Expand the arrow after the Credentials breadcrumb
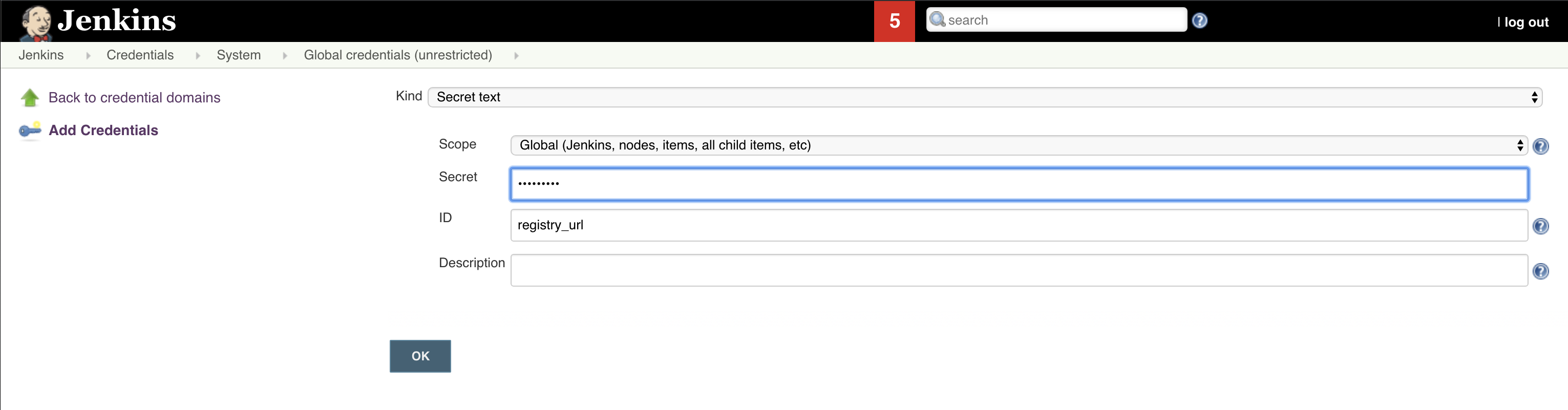Image resolution: width=1568 pixels, height=410 pixels. tap(198, 55)
